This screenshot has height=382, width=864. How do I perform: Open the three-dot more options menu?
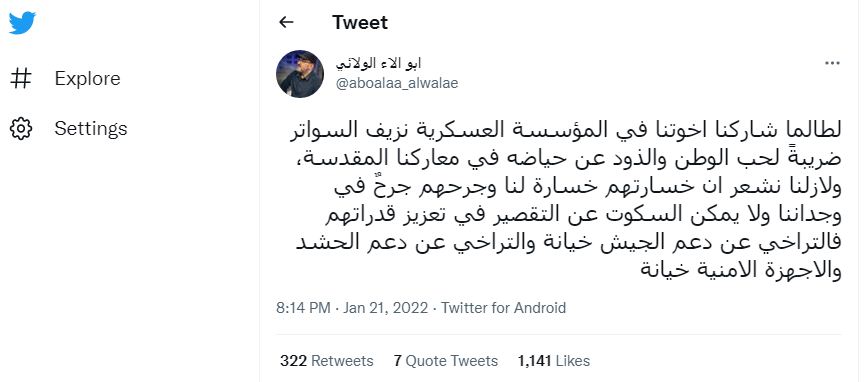click(x=832, y=64)
